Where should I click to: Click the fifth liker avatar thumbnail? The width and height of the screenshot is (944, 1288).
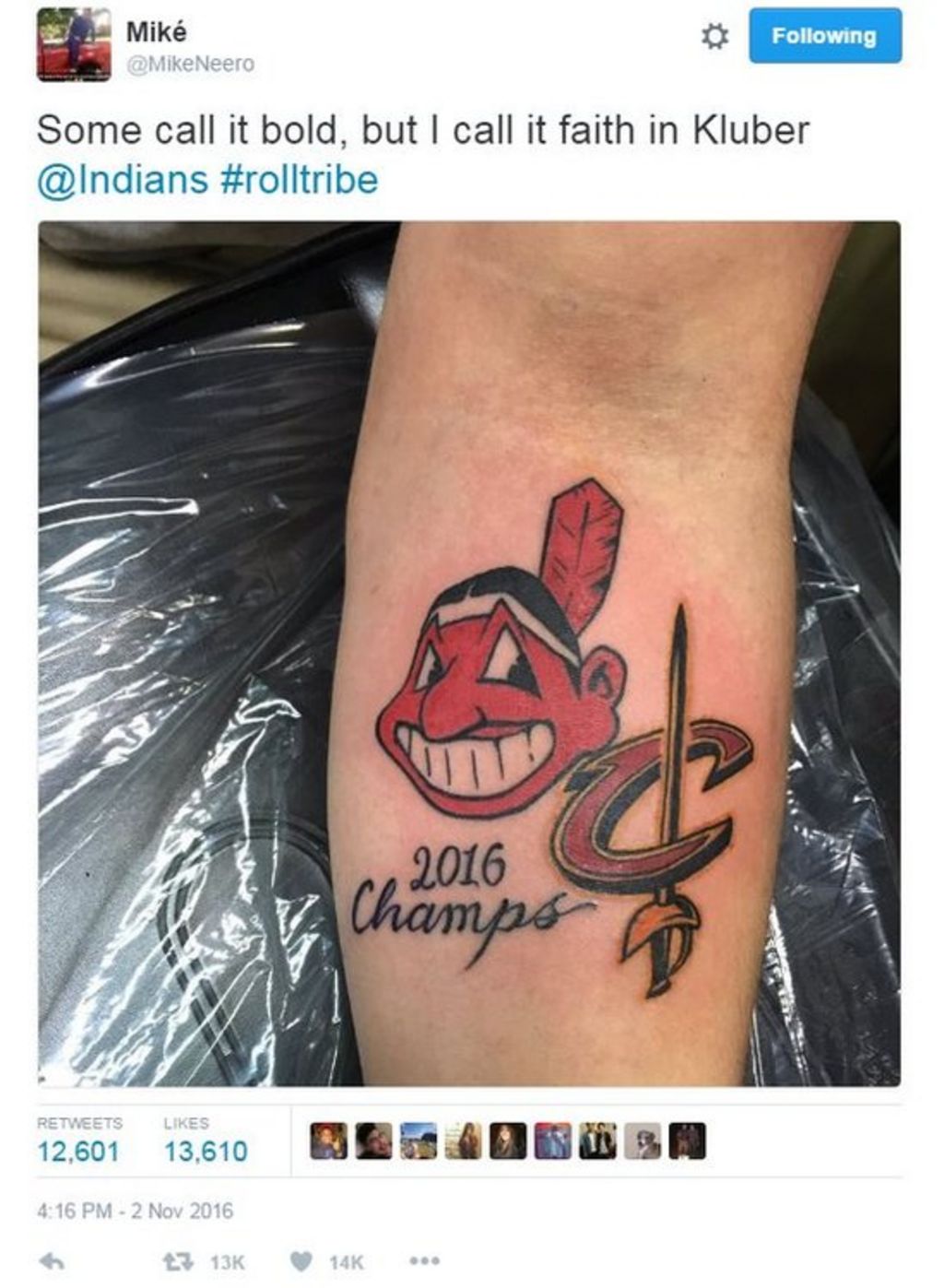507,1140
